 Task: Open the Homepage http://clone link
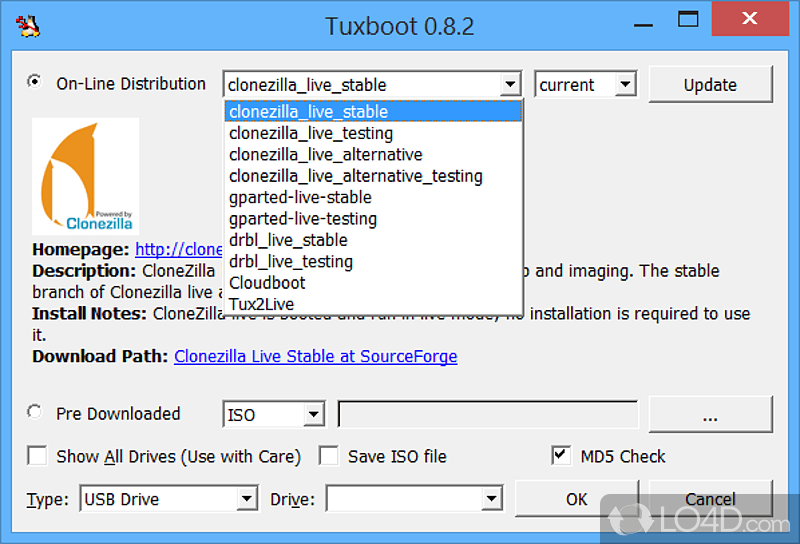[179, 249]
